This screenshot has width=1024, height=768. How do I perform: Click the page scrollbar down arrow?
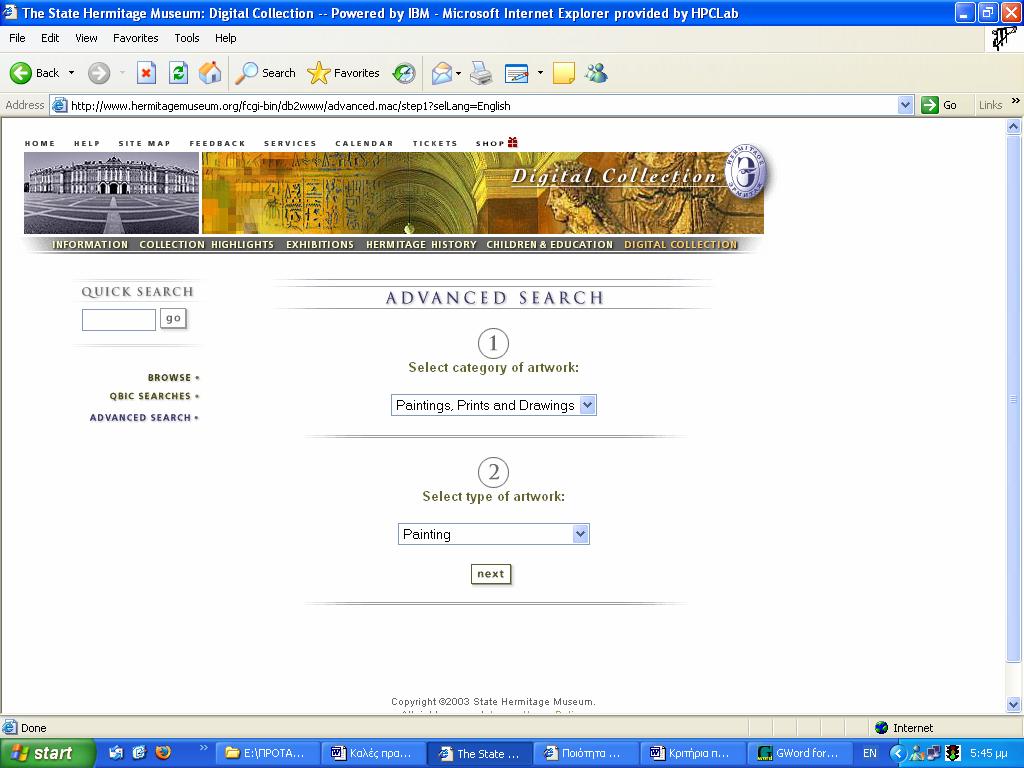pos(1014,704)
